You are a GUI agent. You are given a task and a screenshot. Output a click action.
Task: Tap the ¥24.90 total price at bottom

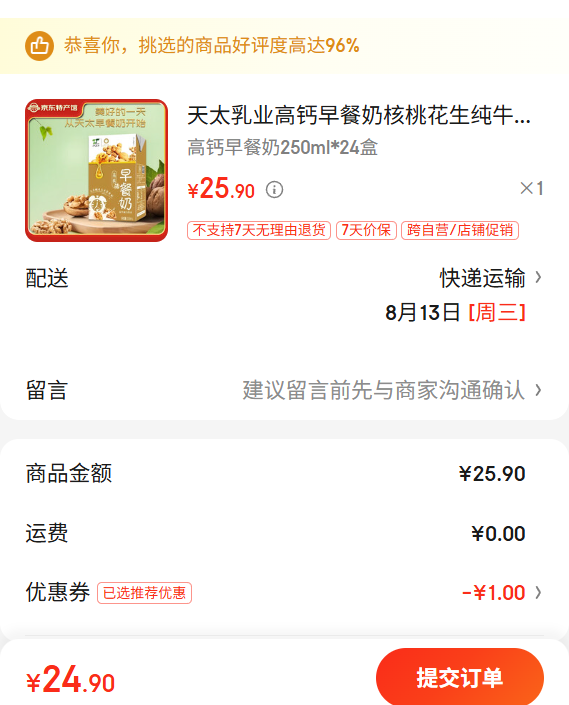click(71, 679)
